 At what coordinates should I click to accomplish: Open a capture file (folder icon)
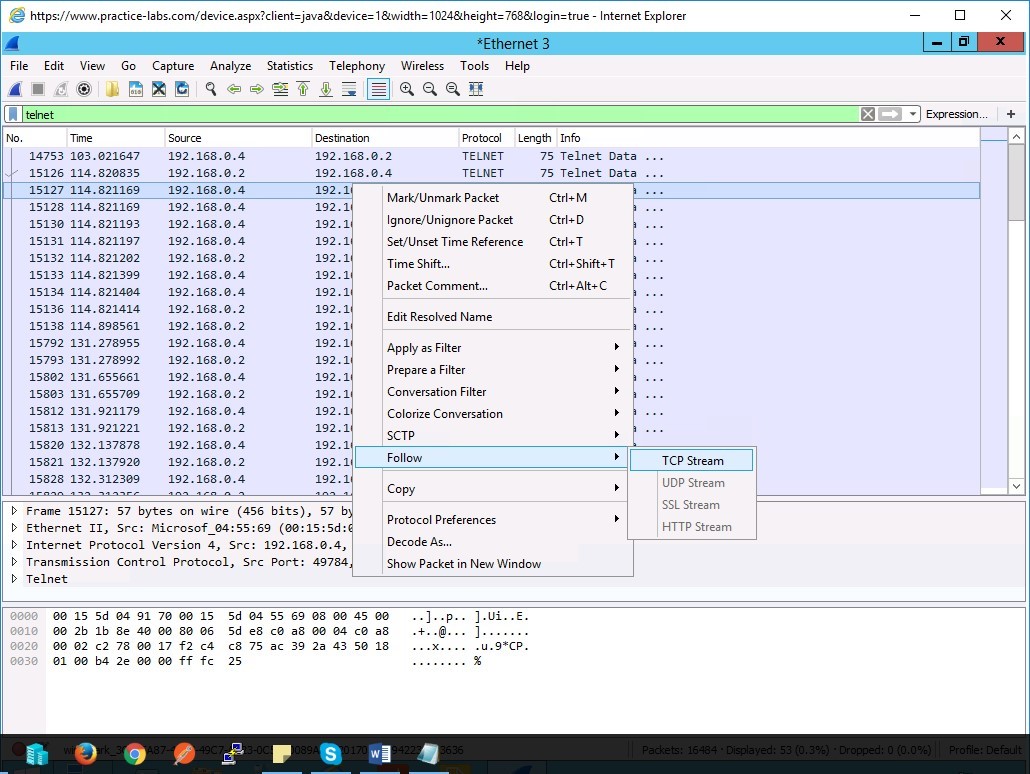coord(112,89)
